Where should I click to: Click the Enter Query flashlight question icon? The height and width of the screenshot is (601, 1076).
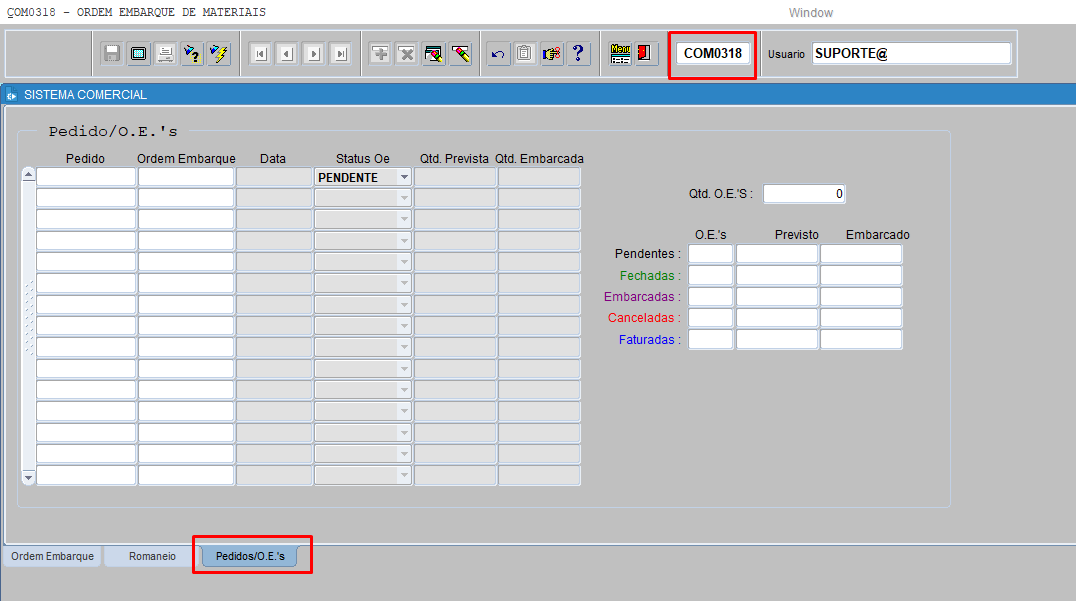[x=192, y=54]
